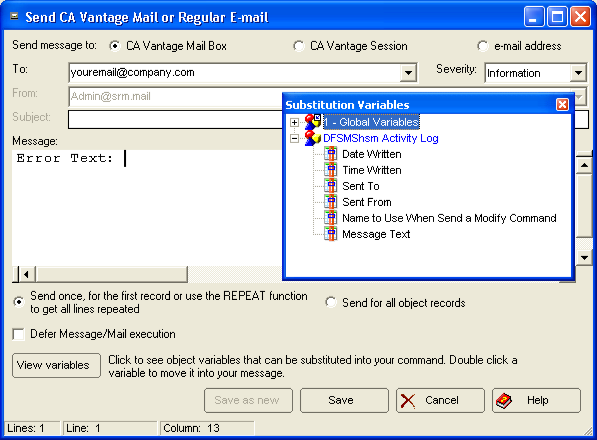This screenshot has height=440, width=597.
Task: Choose Send for all object records
Action: tap(330, 303)
